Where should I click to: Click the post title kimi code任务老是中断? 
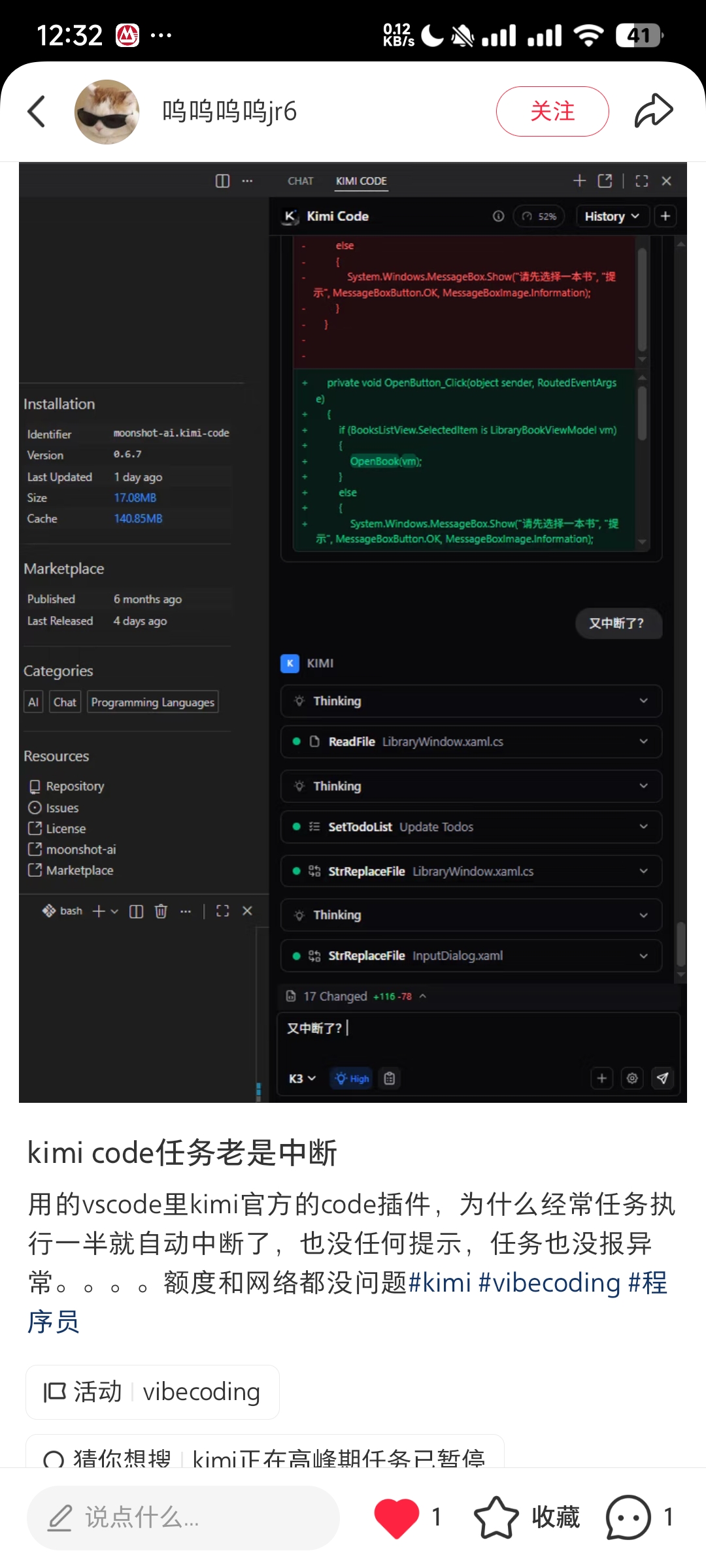pyautogui.click(x=182, y=1152)
